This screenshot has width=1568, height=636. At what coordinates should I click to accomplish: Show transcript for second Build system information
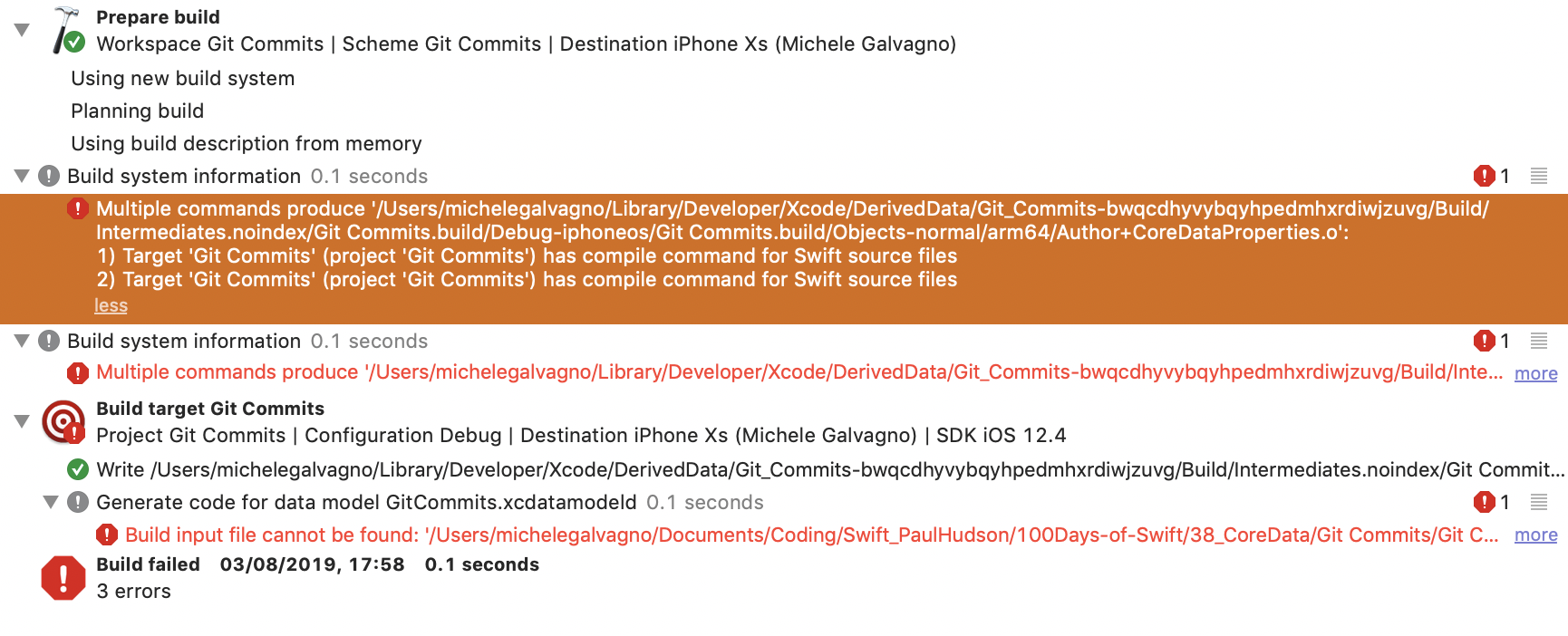pos(1539,341)
